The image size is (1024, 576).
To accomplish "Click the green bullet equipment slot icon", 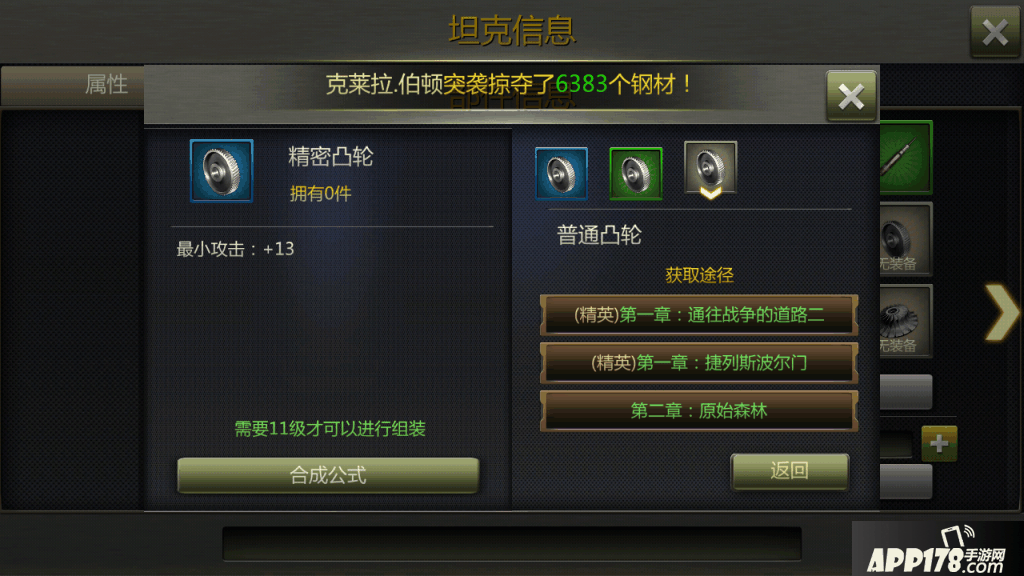I will click(x=906, y=157).
